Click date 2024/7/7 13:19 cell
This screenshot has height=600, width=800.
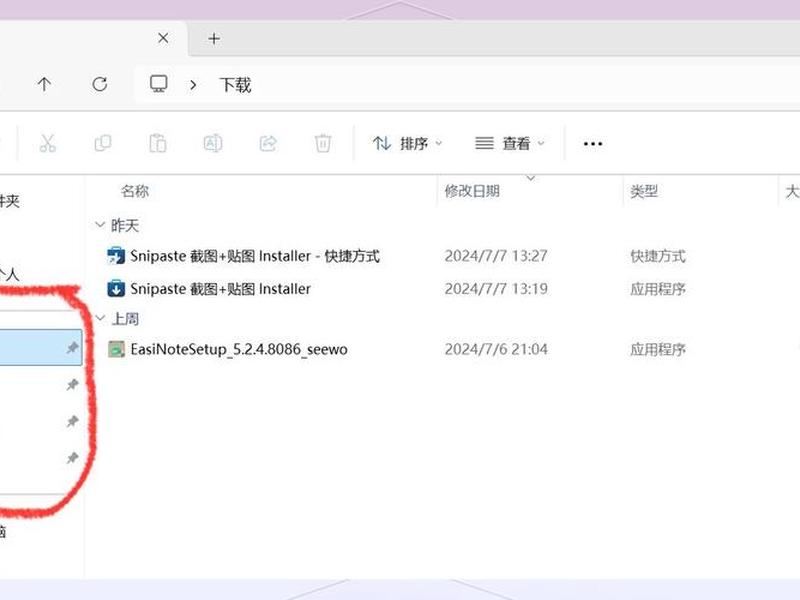click(496, 289)
